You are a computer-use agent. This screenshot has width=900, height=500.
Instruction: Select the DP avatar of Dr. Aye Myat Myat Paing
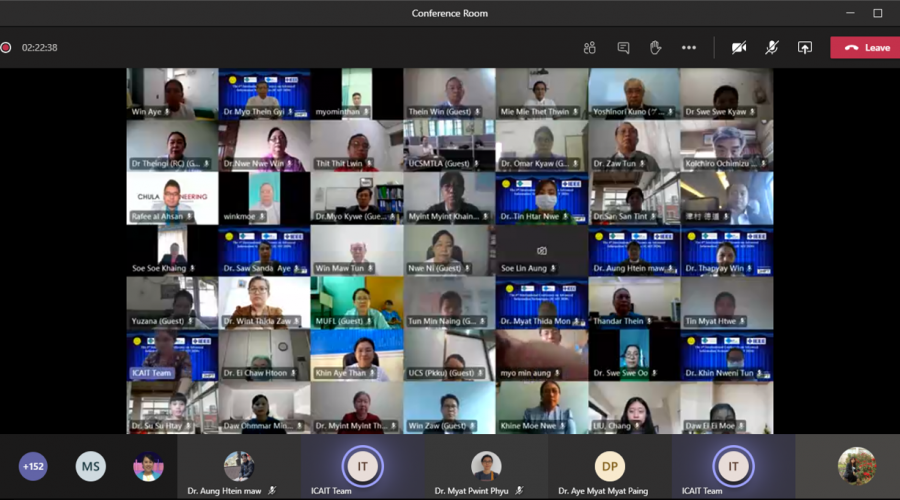coord(609,466)
